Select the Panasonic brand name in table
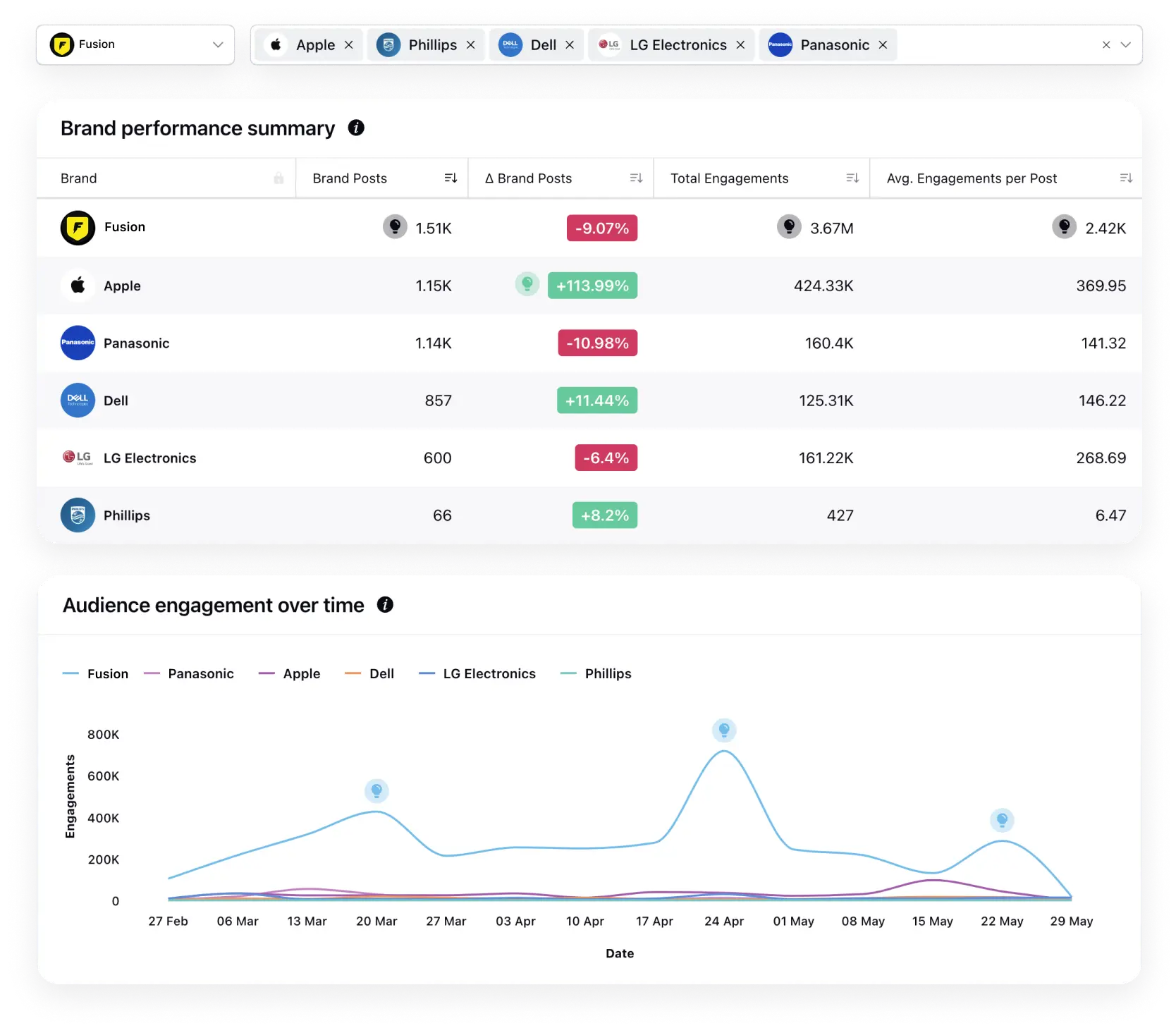The height and width of the screenshot is (1028, 1176). coord(137,343)
